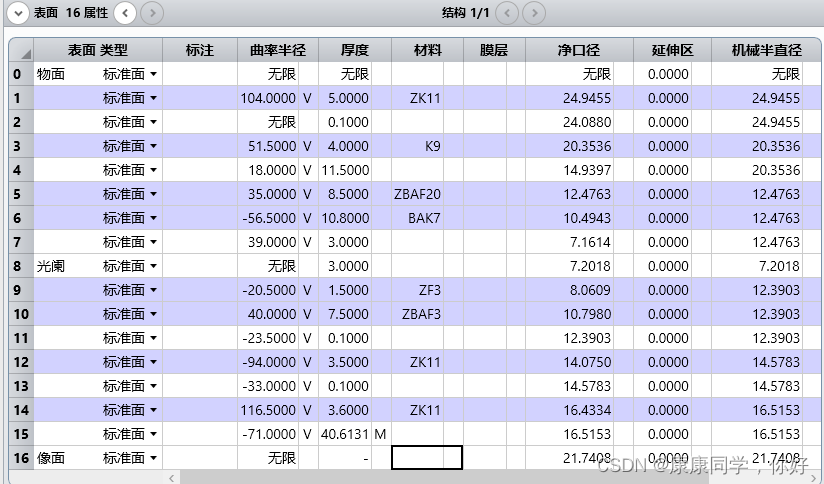The image size is (824, 484).
Task: Select row header 8 for the stop surface
Action: [21, 266]
